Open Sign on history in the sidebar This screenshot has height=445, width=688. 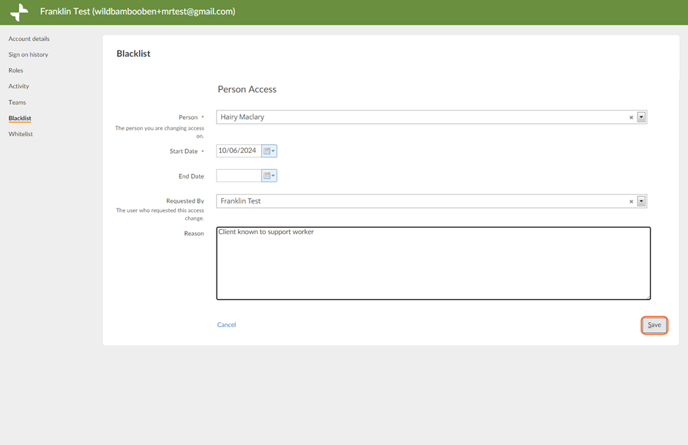click(28, 54)
